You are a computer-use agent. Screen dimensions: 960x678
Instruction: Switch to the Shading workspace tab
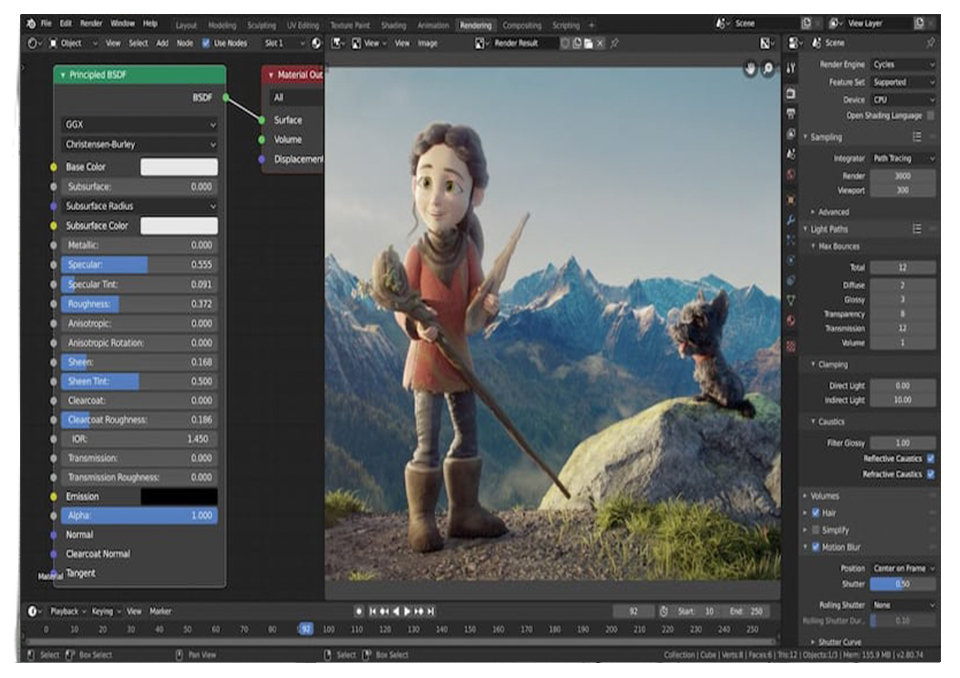tap(394, 26)
